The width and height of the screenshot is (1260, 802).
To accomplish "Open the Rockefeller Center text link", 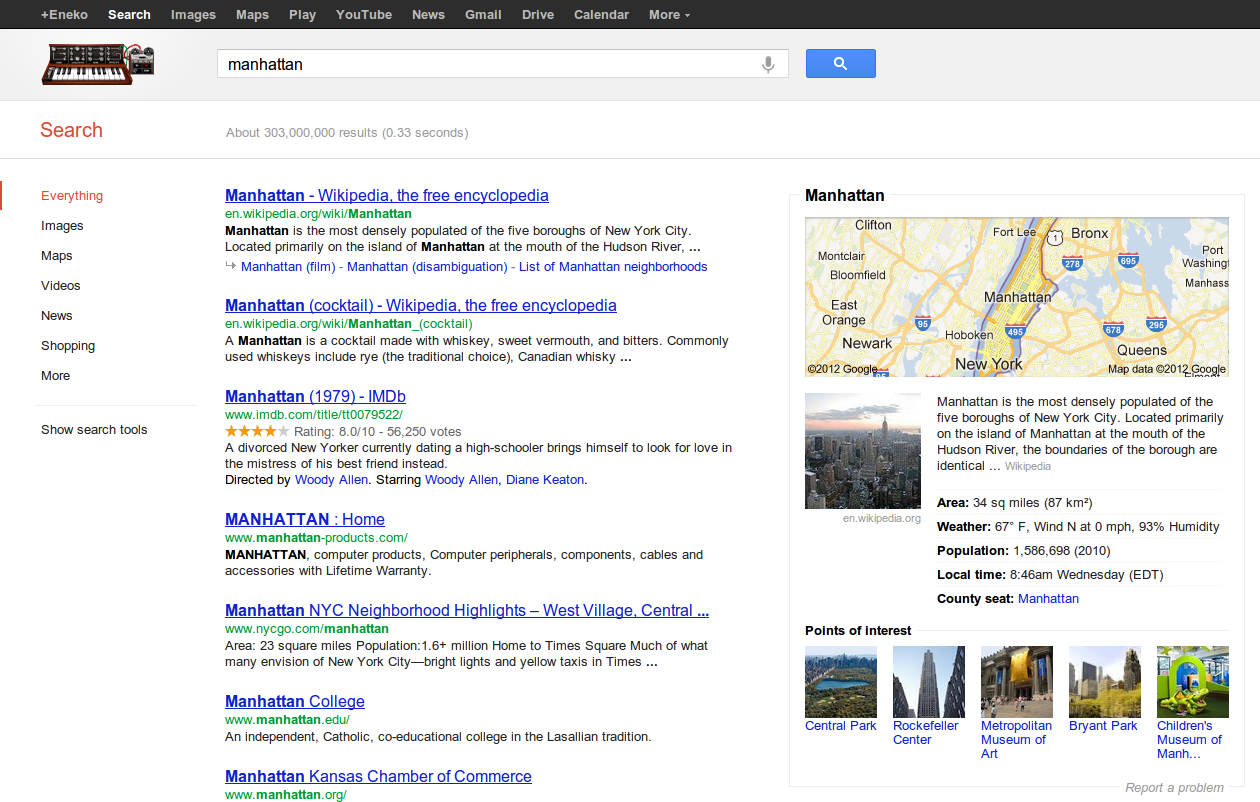I will [x=926, y=733].
